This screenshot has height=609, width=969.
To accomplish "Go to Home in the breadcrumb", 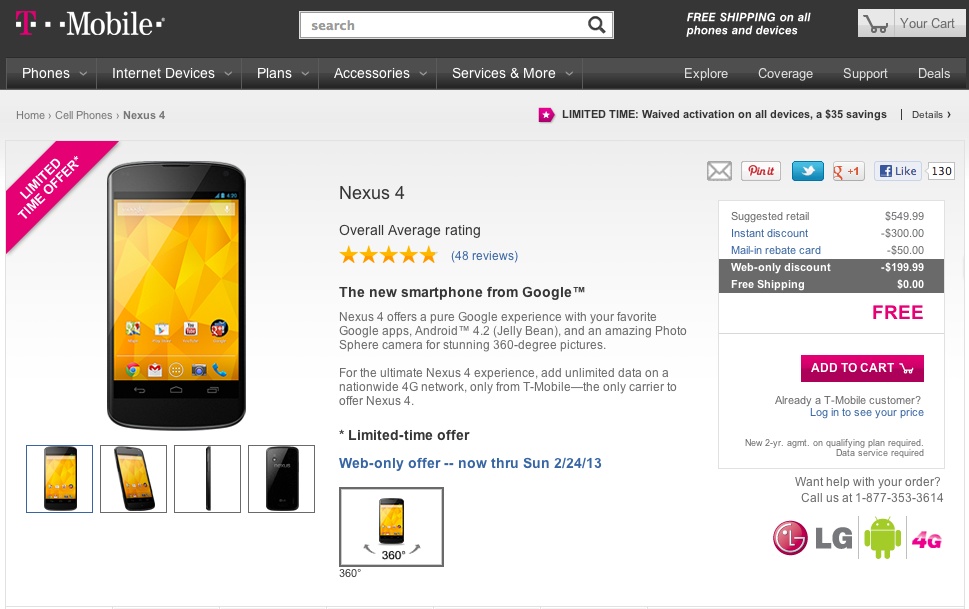I will (30, 115).
